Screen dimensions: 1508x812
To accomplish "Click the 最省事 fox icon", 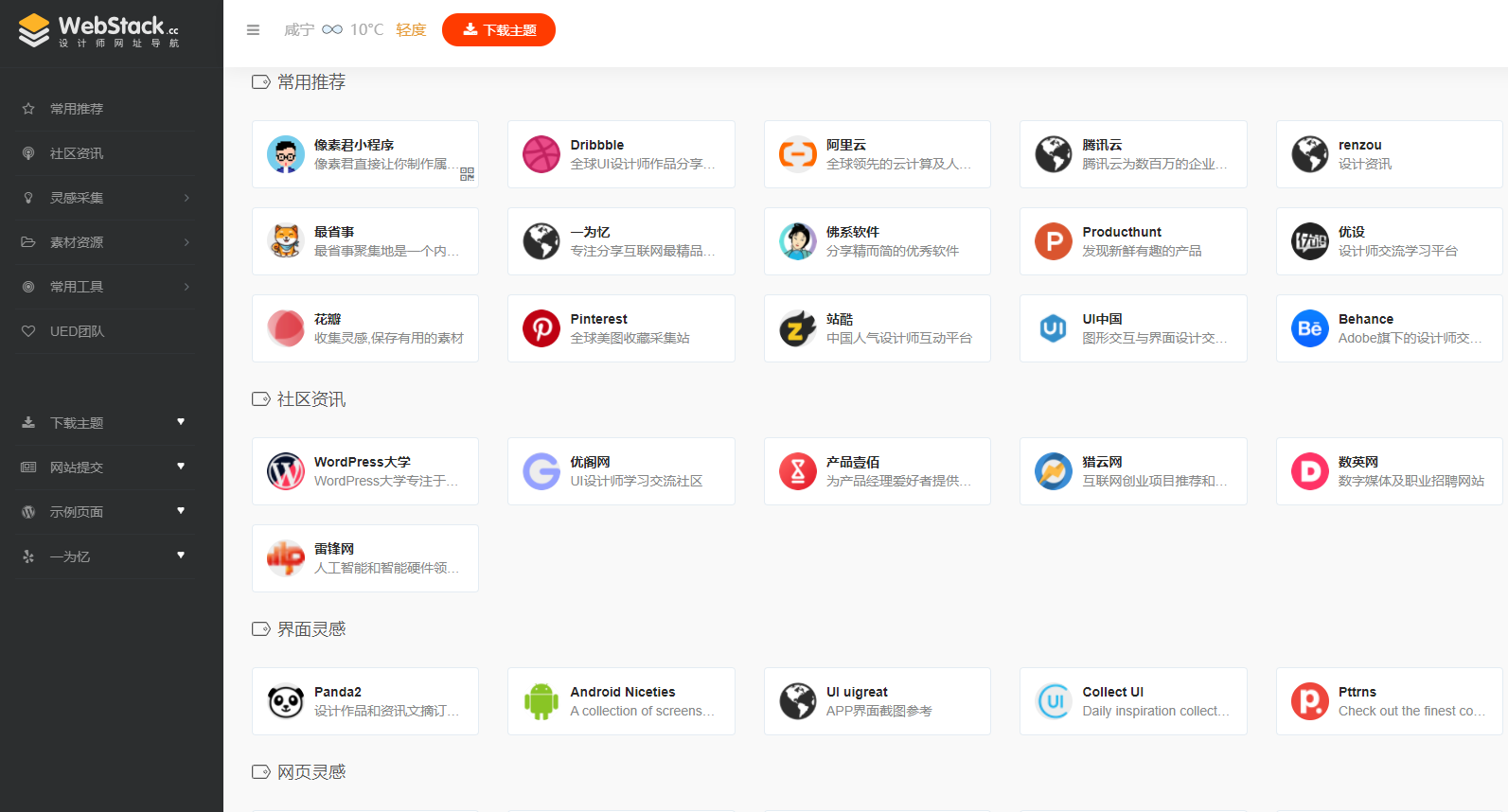I will point(286,241).
